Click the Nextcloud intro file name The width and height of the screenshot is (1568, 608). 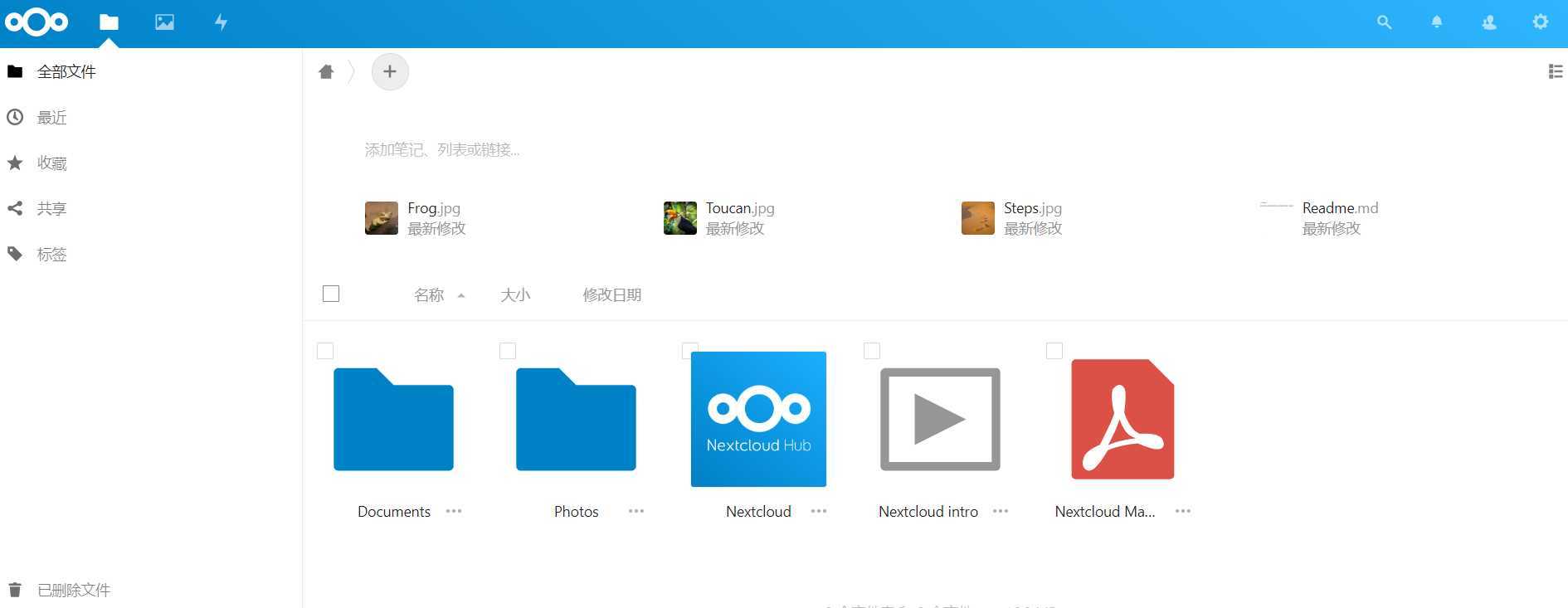(928, 512)
